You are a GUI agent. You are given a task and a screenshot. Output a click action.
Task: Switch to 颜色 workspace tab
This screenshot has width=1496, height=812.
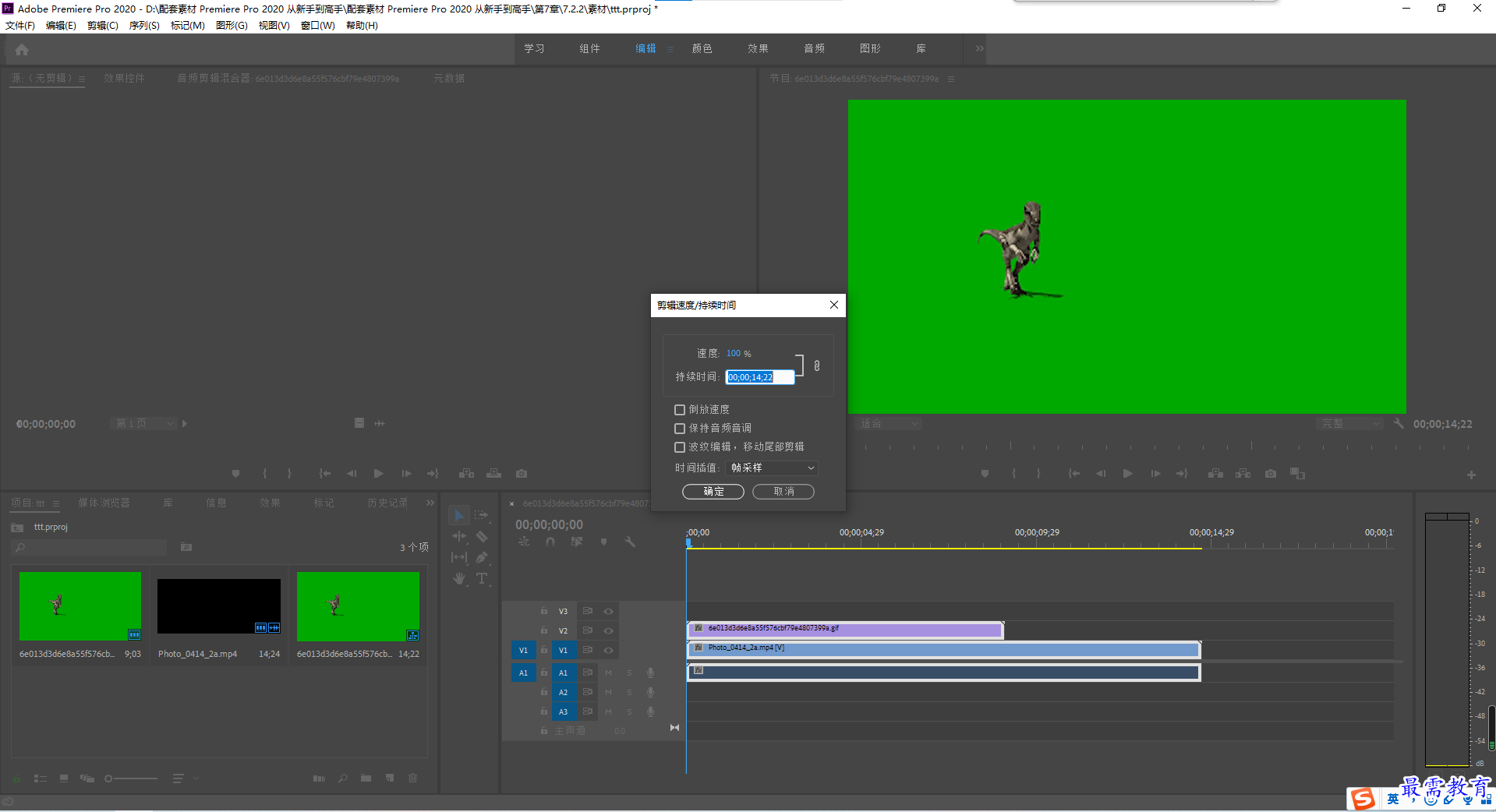point(702,48)
